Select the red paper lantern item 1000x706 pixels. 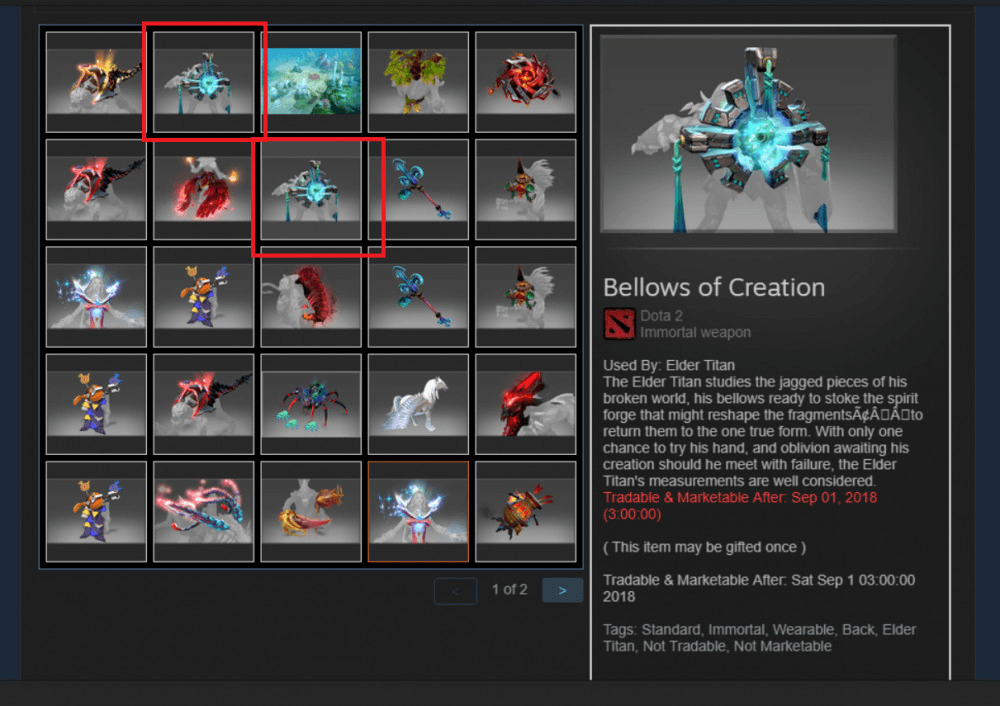tap(526, 511)
